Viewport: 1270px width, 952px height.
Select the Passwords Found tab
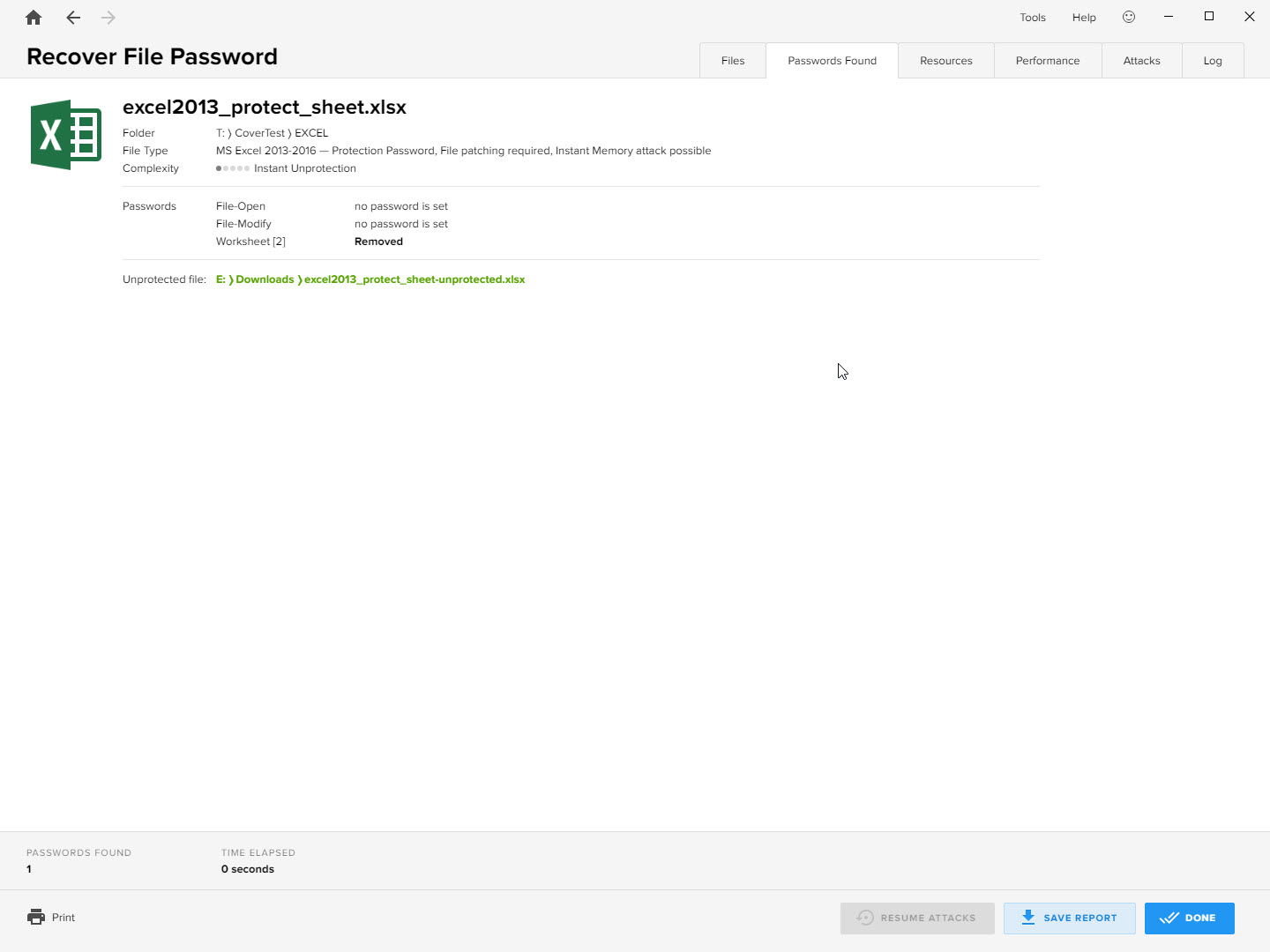832,60
